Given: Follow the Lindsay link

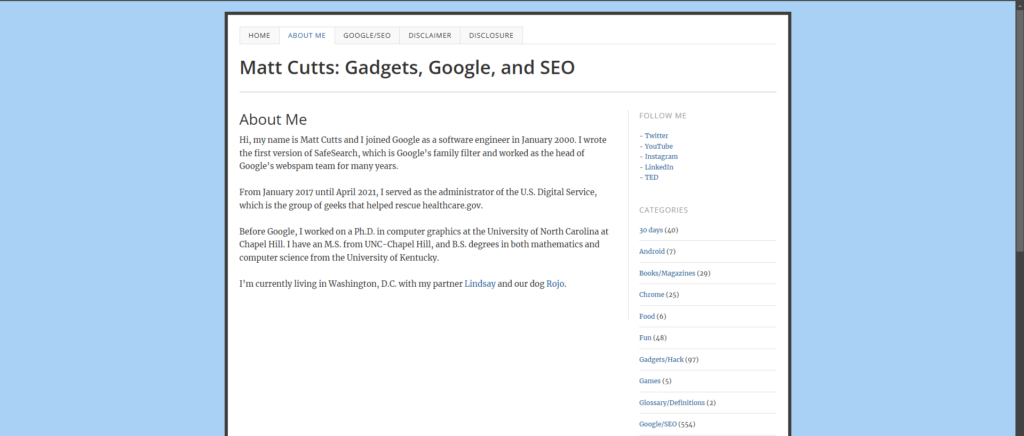Looking at the screenshot, I should [480, 284].
